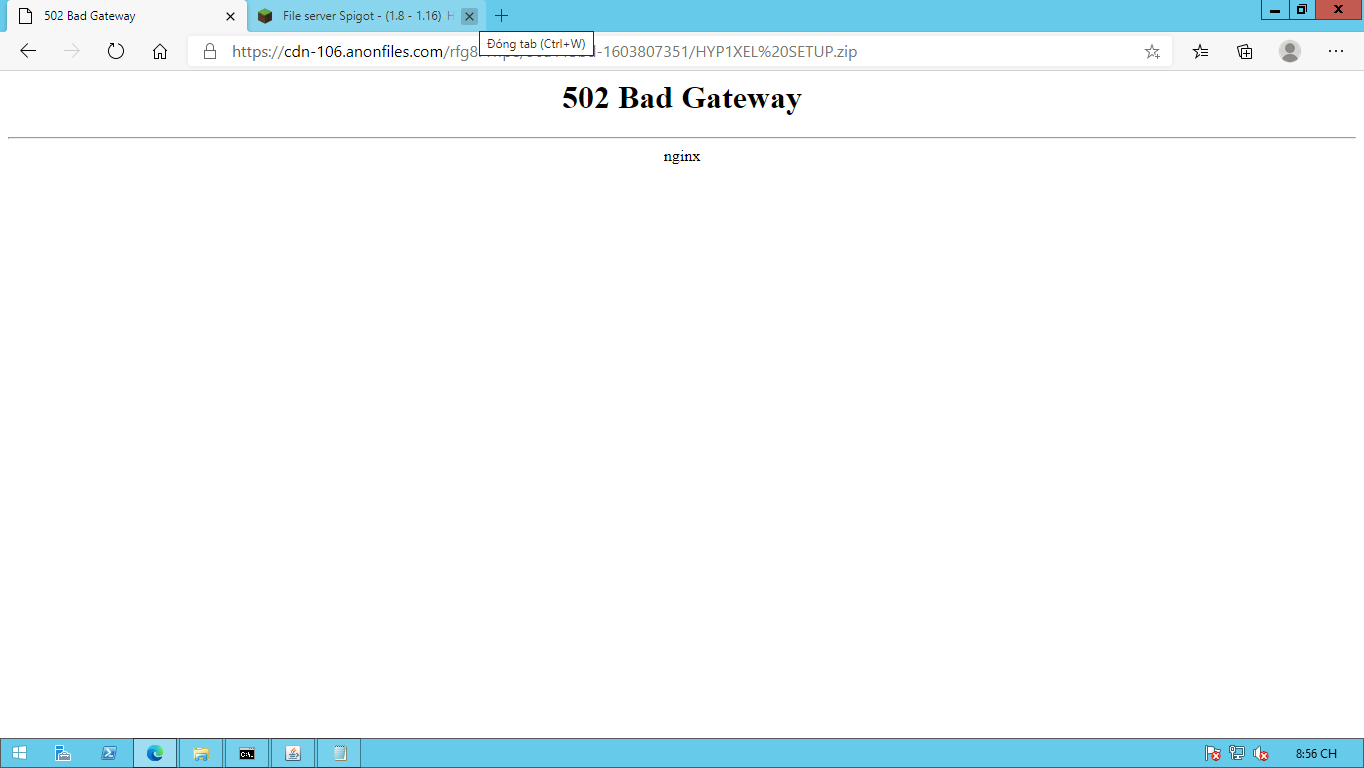Launch Windows PowerShell from the taskbar
Viewport: 1364px width, 768px height.
pyautogui.click(x=109, y=753)
